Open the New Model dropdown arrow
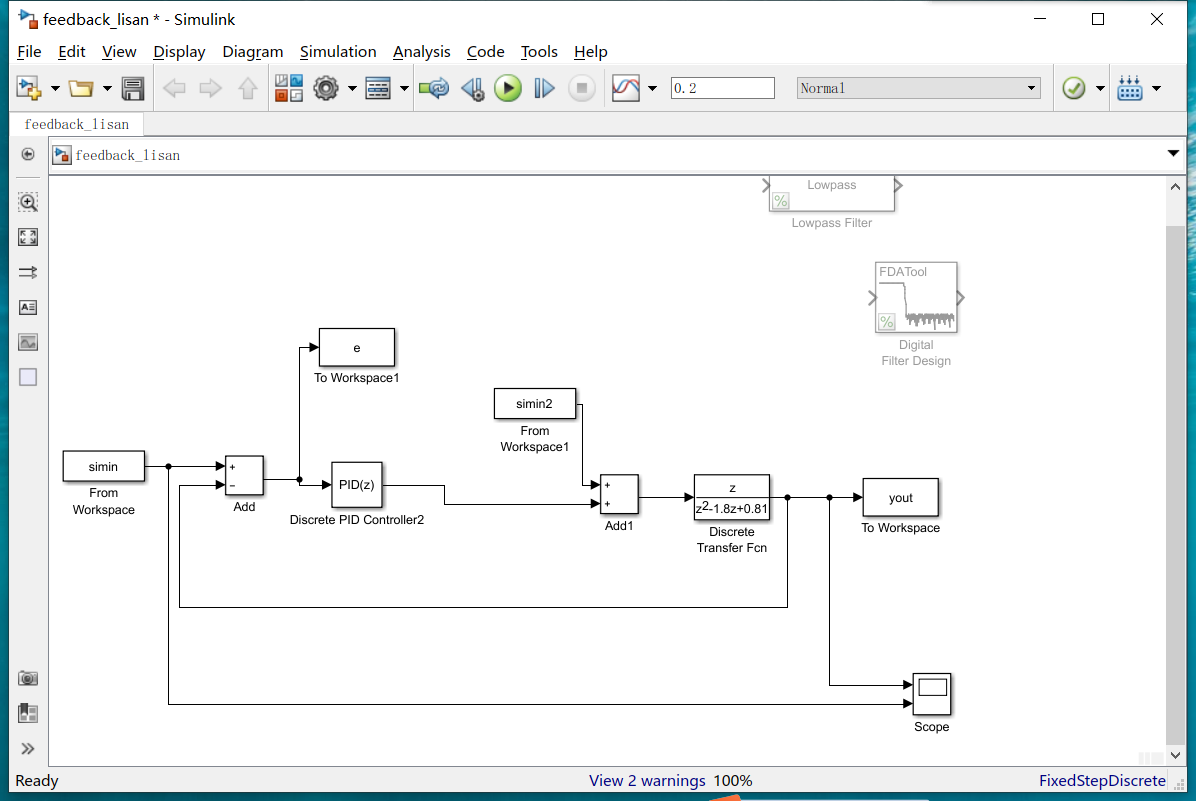 click(55, 88)
